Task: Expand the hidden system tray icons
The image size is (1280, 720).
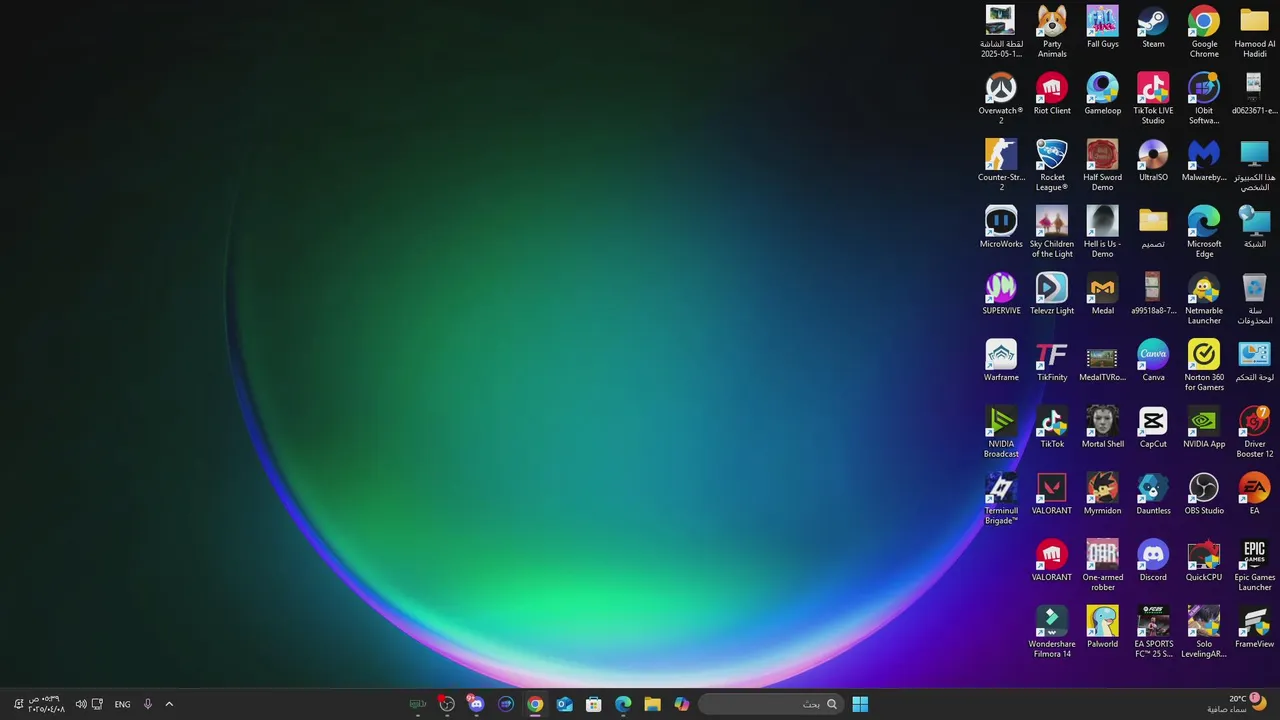Action: click(x=169, y=704)
